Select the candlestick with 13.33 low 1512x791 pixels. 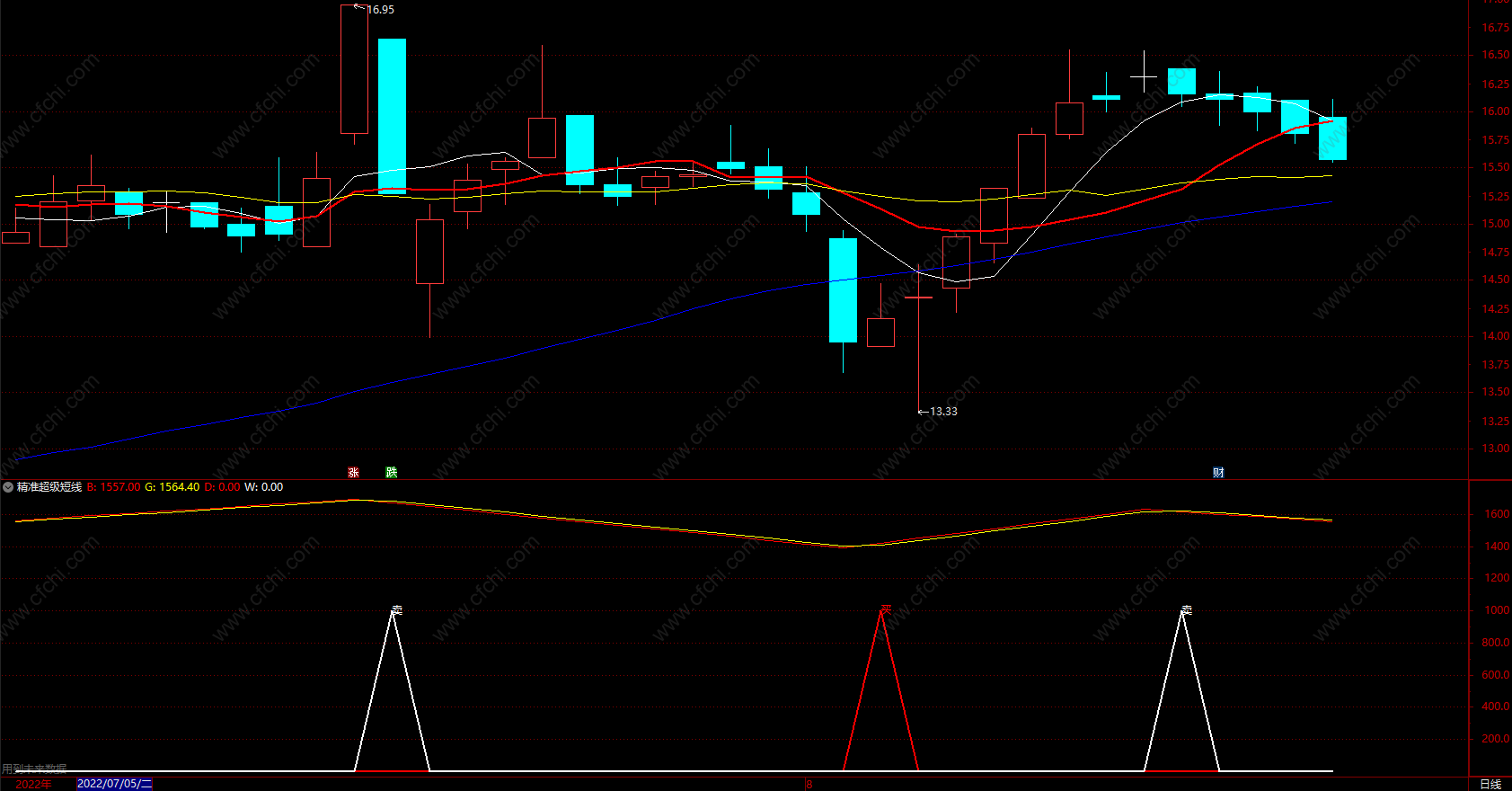click(x=919, y=340)
